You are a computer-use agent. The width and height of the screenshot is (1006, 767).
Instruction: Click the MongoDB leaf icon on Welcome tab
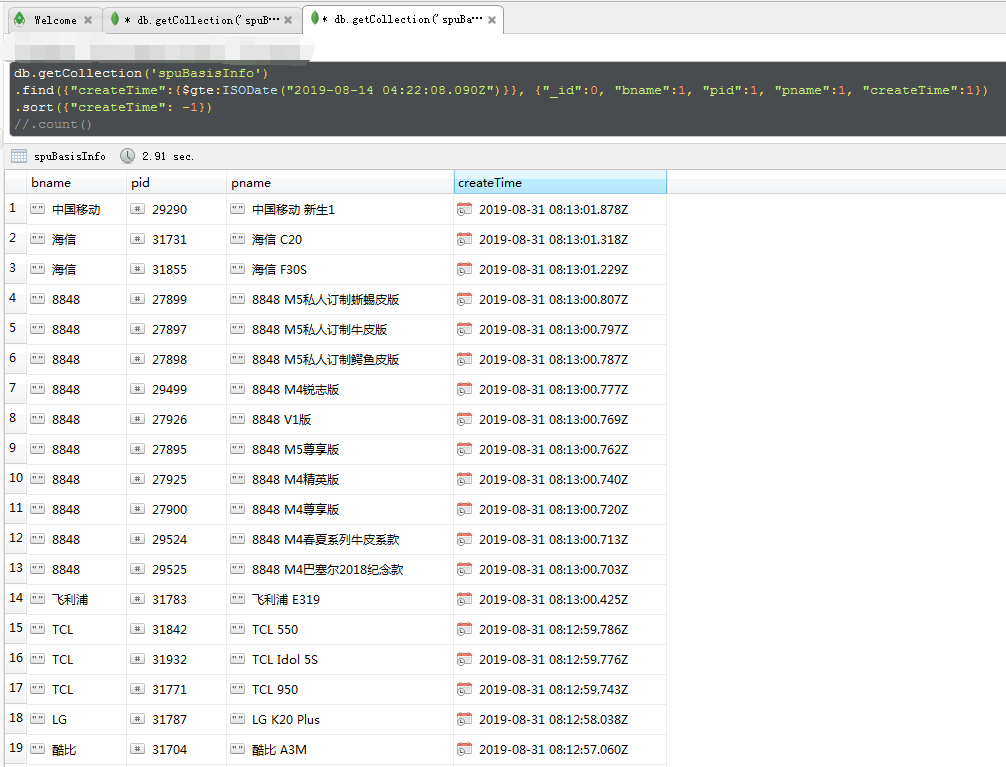coord(20,19)
